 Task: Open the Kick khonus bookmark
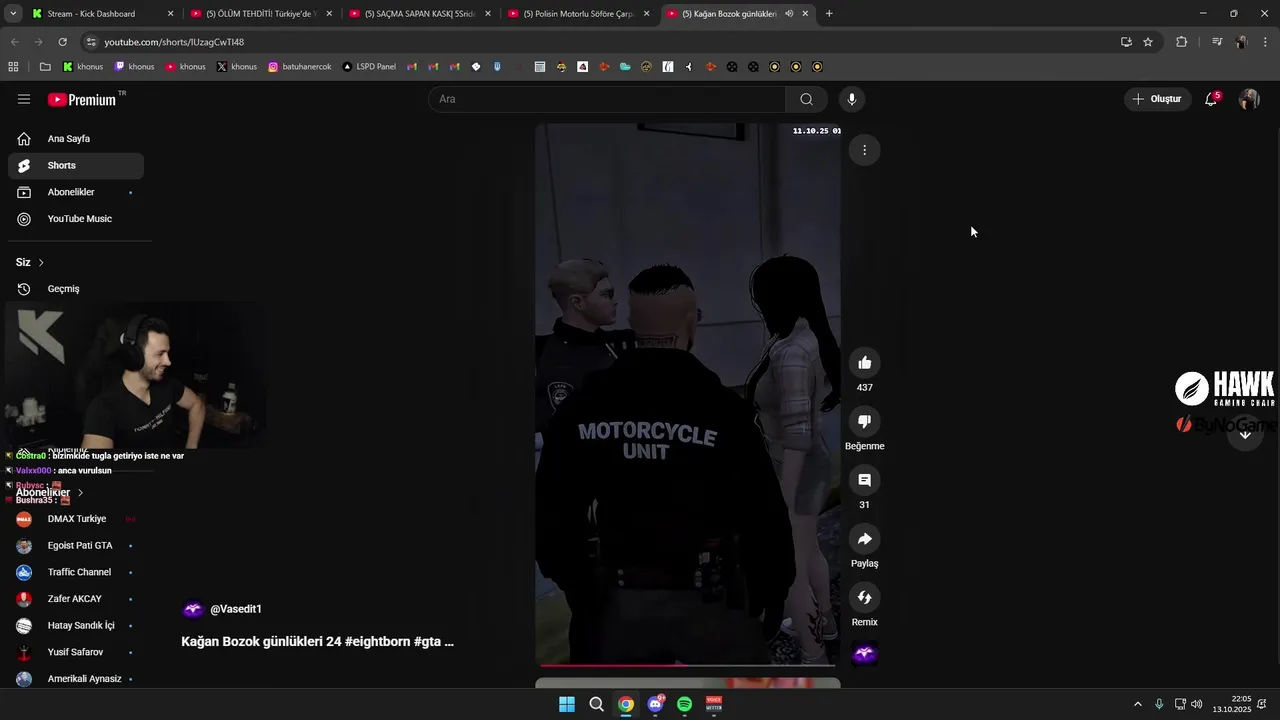[83, 67]
